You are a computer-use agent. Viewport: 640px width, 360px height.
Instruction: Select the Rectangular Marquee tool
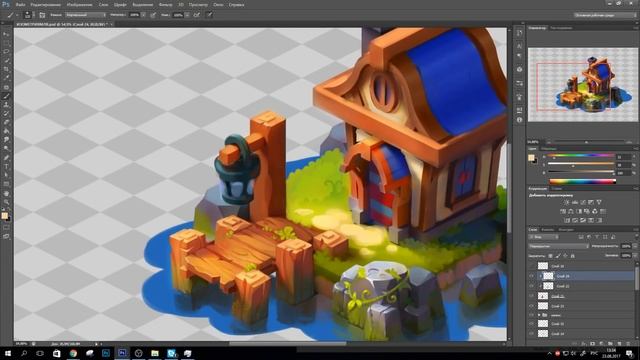tap(6, 43)
